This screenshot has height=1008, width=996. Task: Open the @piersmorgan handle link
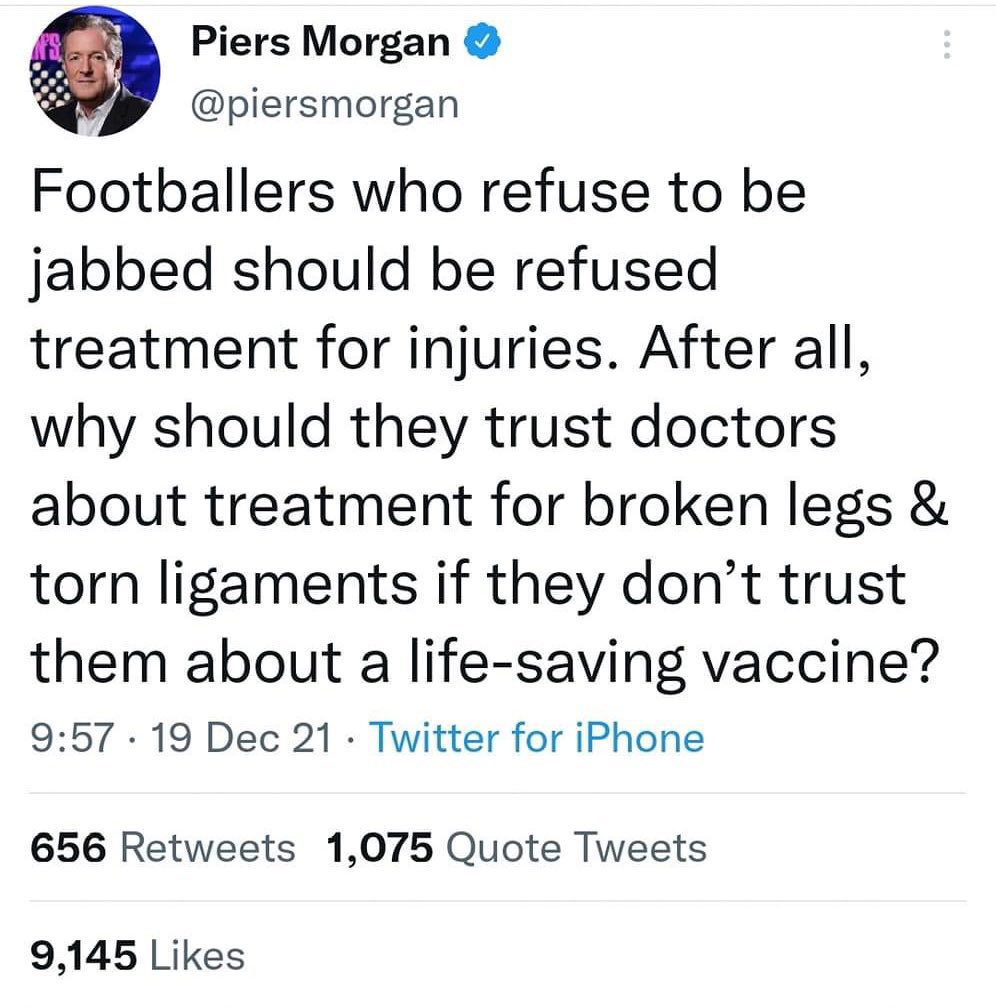point(323,102)
